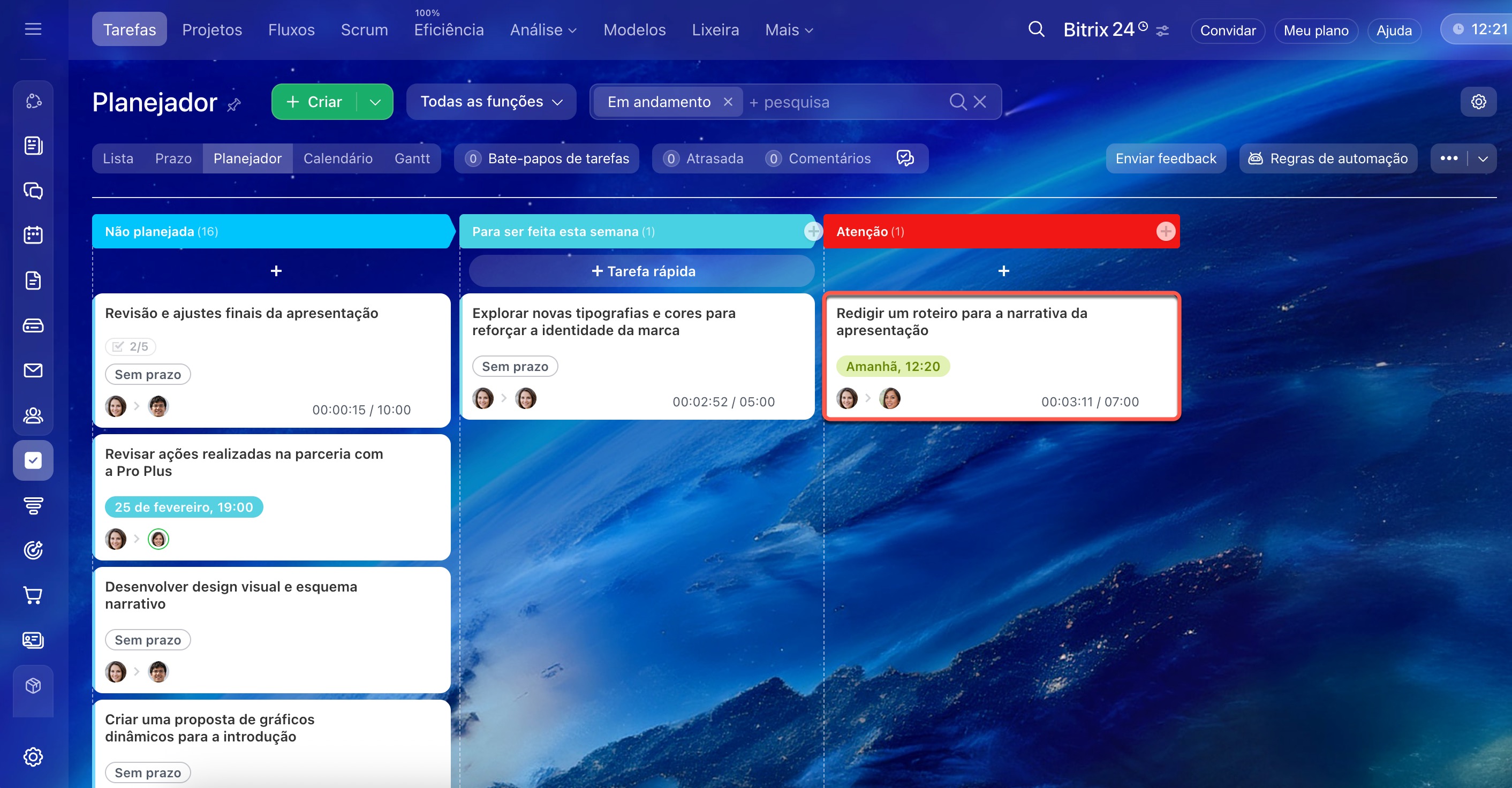Open the hamburger menu icon
This screenshot has width=1512, height=788.
coord(33,29)
